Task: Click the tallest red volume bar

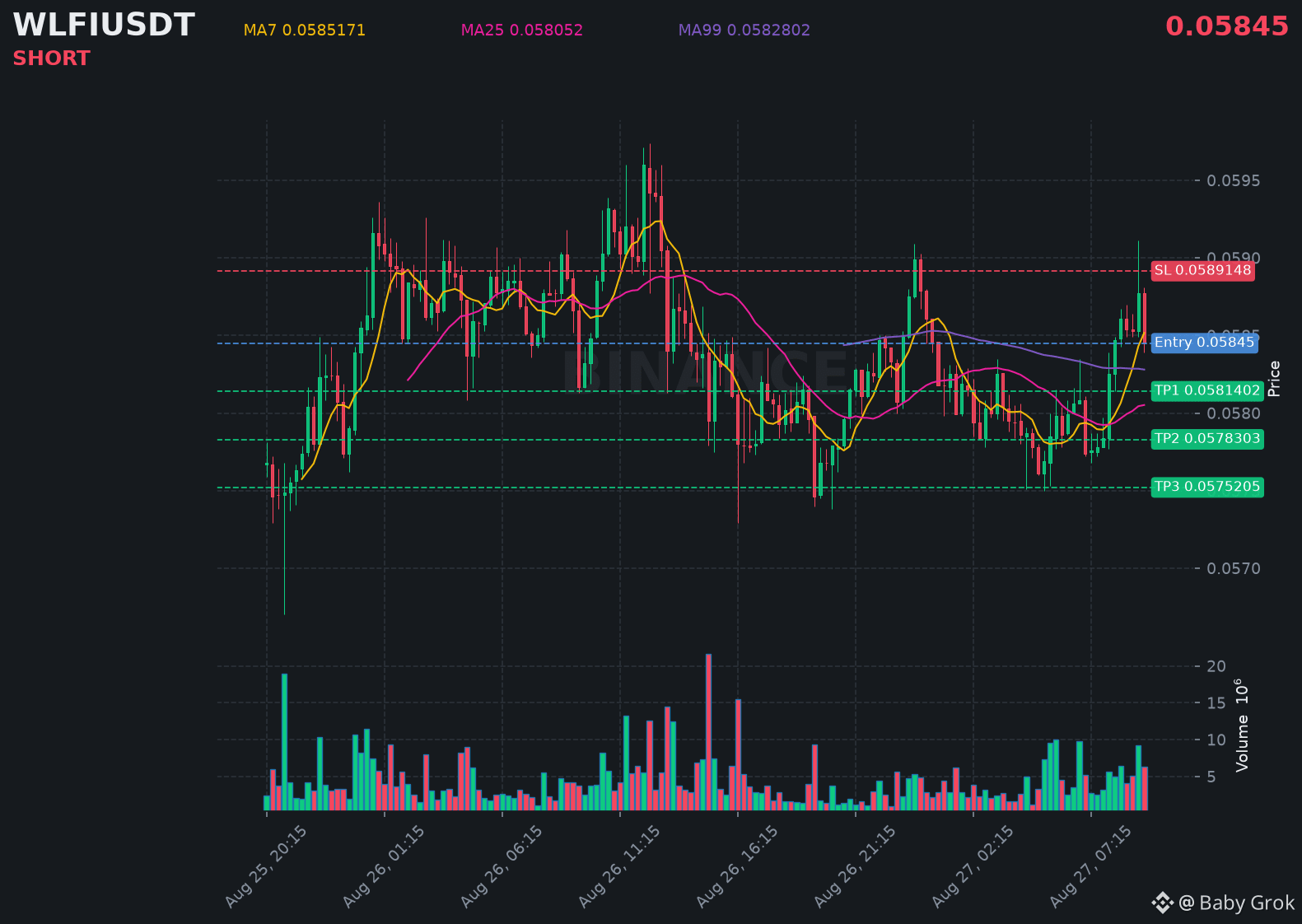Action: click(708, 732)
